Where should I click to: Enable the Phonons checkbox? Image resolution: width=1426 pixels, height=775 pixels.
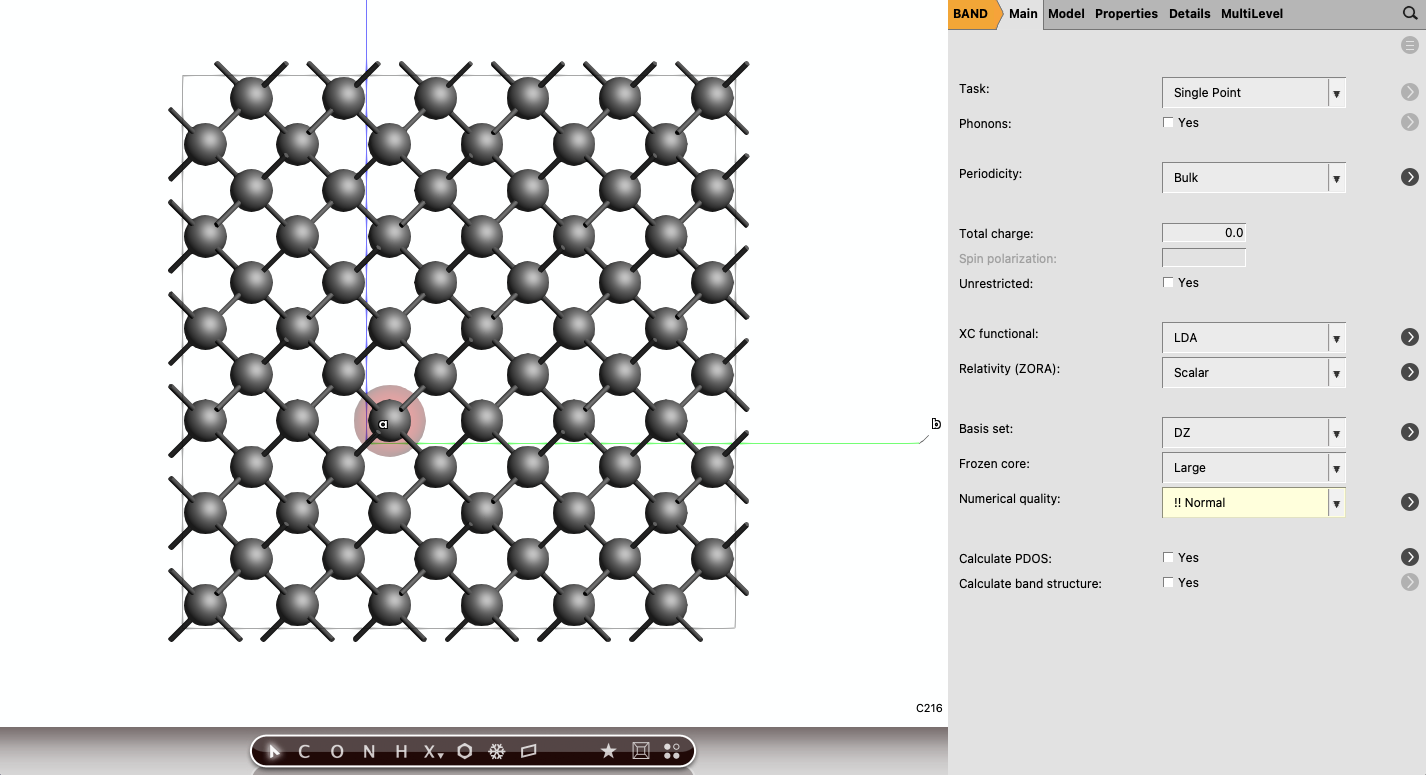tap(1168, 123)
